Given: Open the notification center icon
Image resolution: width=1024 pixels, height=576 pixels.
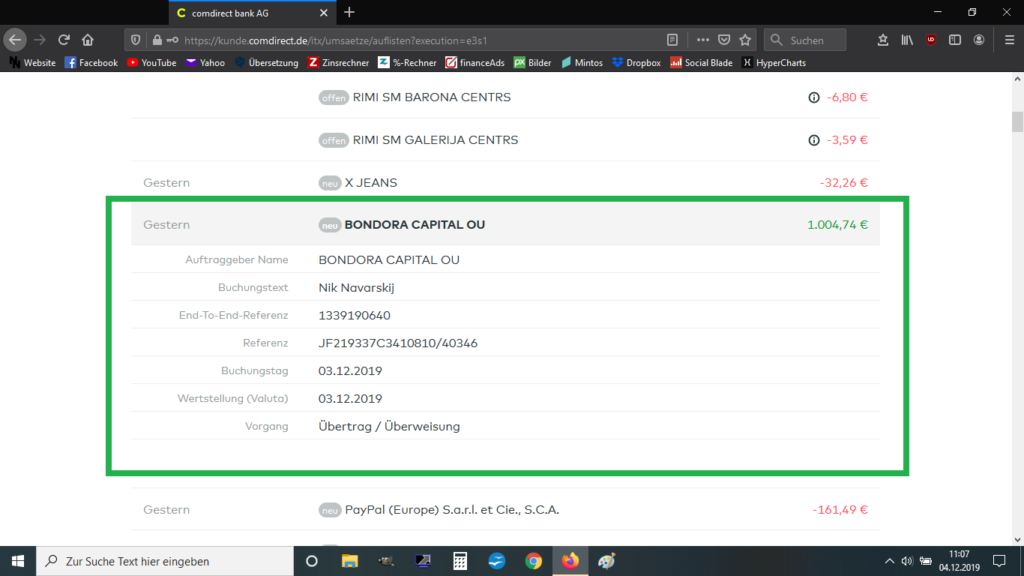Looking at the screenshot, I should tap(999, 561).
